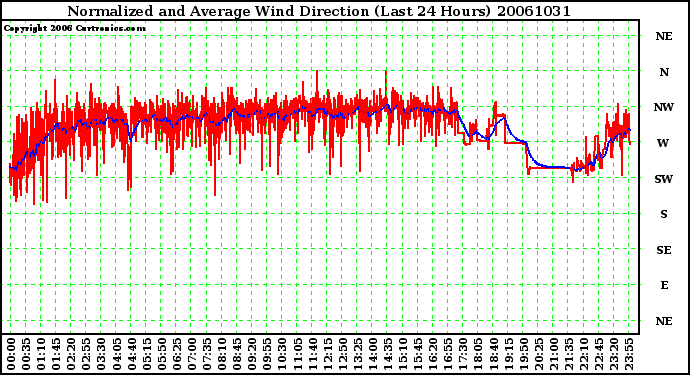
Task: Click the 01:45 time axis label
Action: click(56, 354)
